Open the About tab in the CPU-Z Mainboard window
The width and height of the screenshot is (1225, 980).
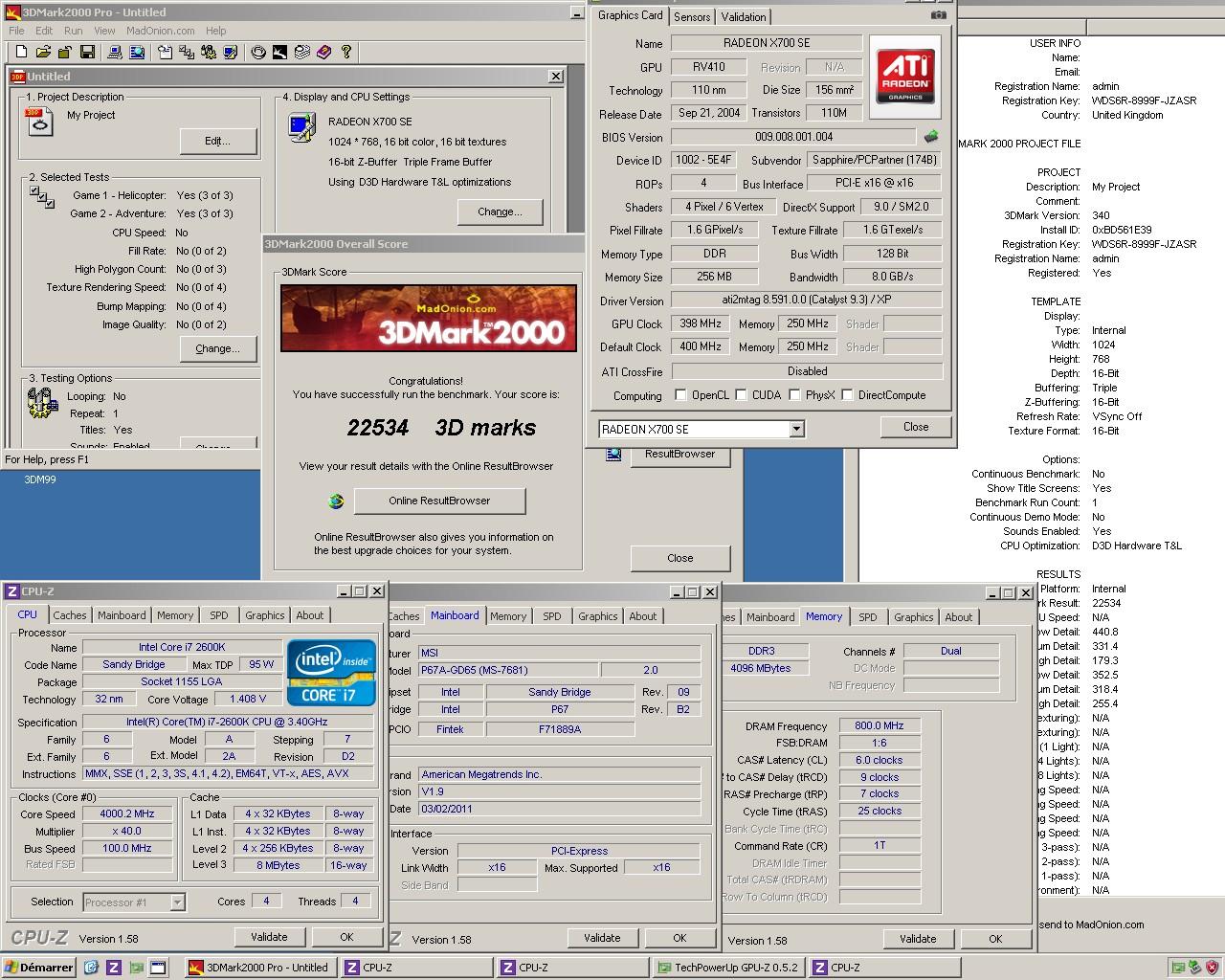click(x=643, y=616)
